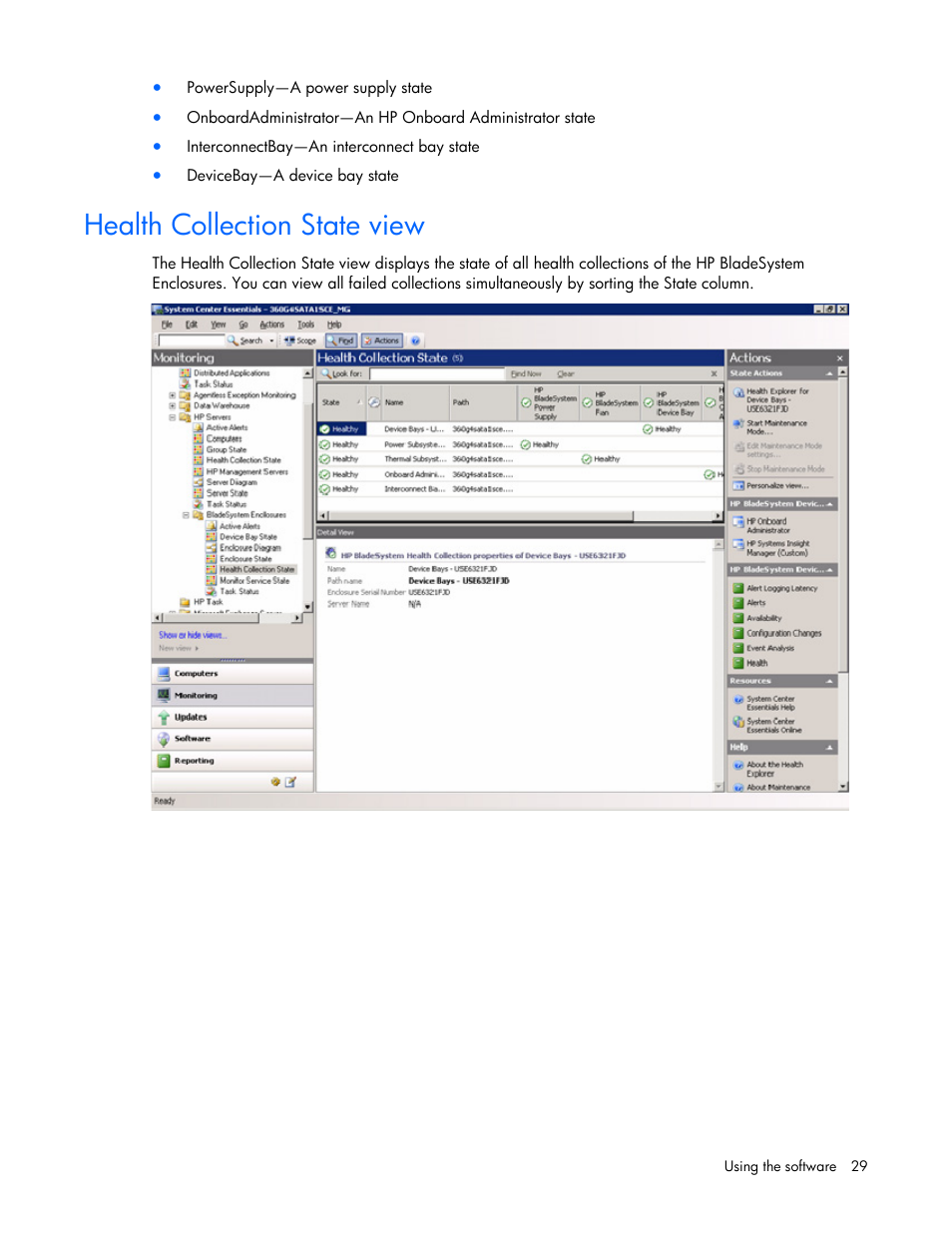The image size is (952, 1233).
Task: Open the HP Task folder icon
Action: (185, 602)
